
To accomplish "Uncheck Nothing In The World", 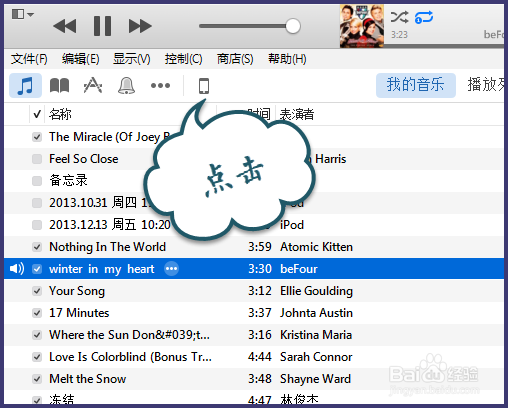I will pos(37,247).
